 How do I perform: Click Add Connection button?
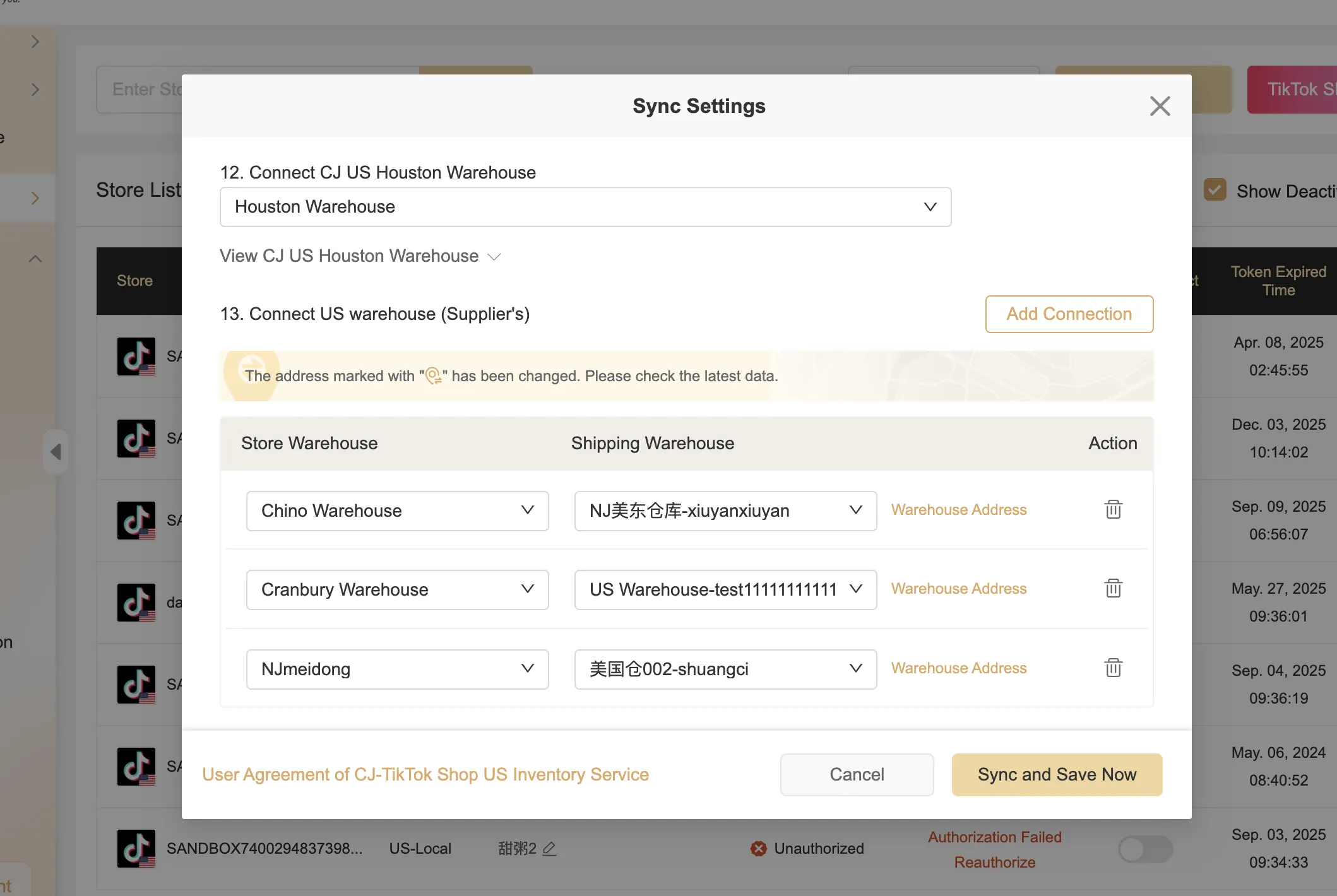tap(1069, 314)
